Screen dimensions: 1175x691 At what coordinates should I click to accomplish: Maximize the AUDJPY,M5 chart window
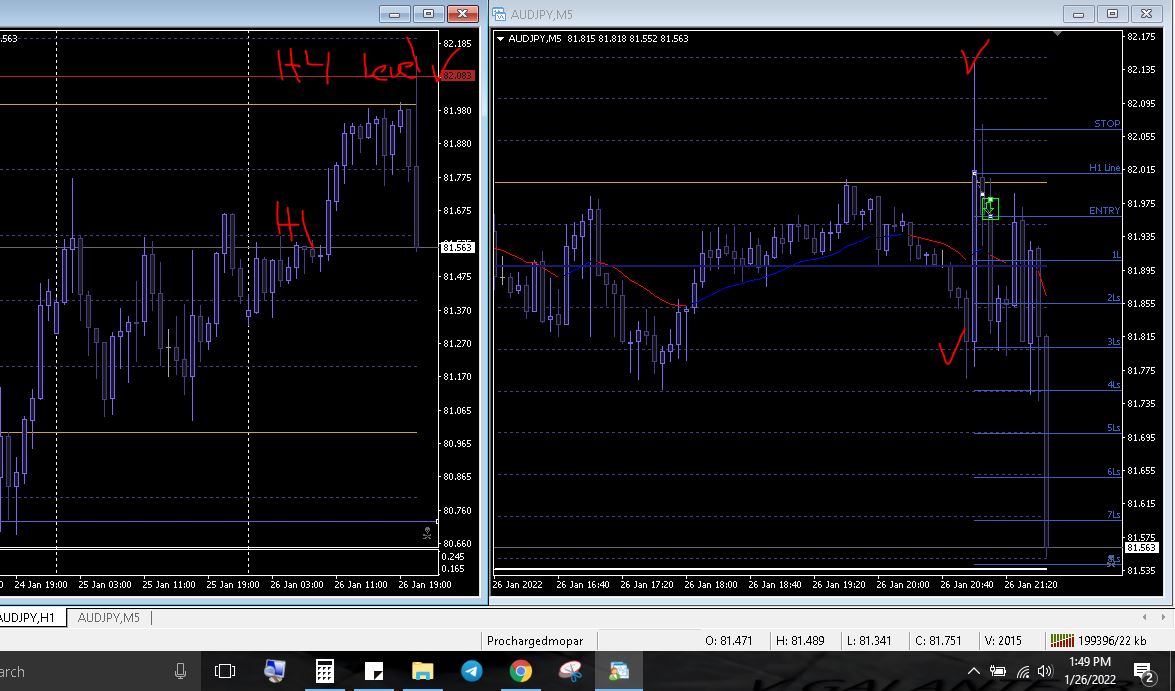coord(1112,13)
